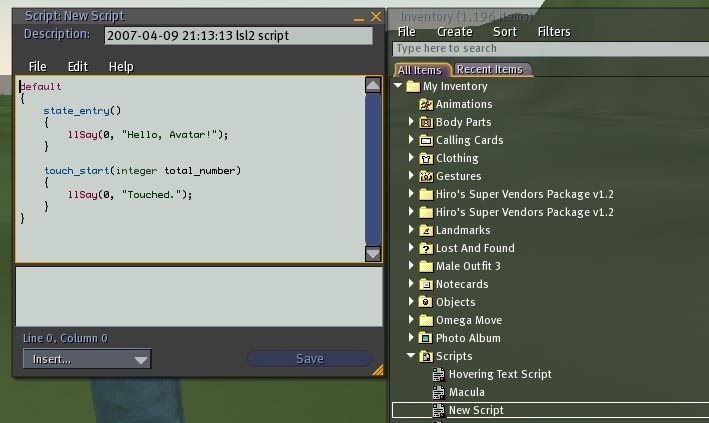Click the script editor vertical scrollbar thumb
709x423 pixels.
[x=373, y=169]
